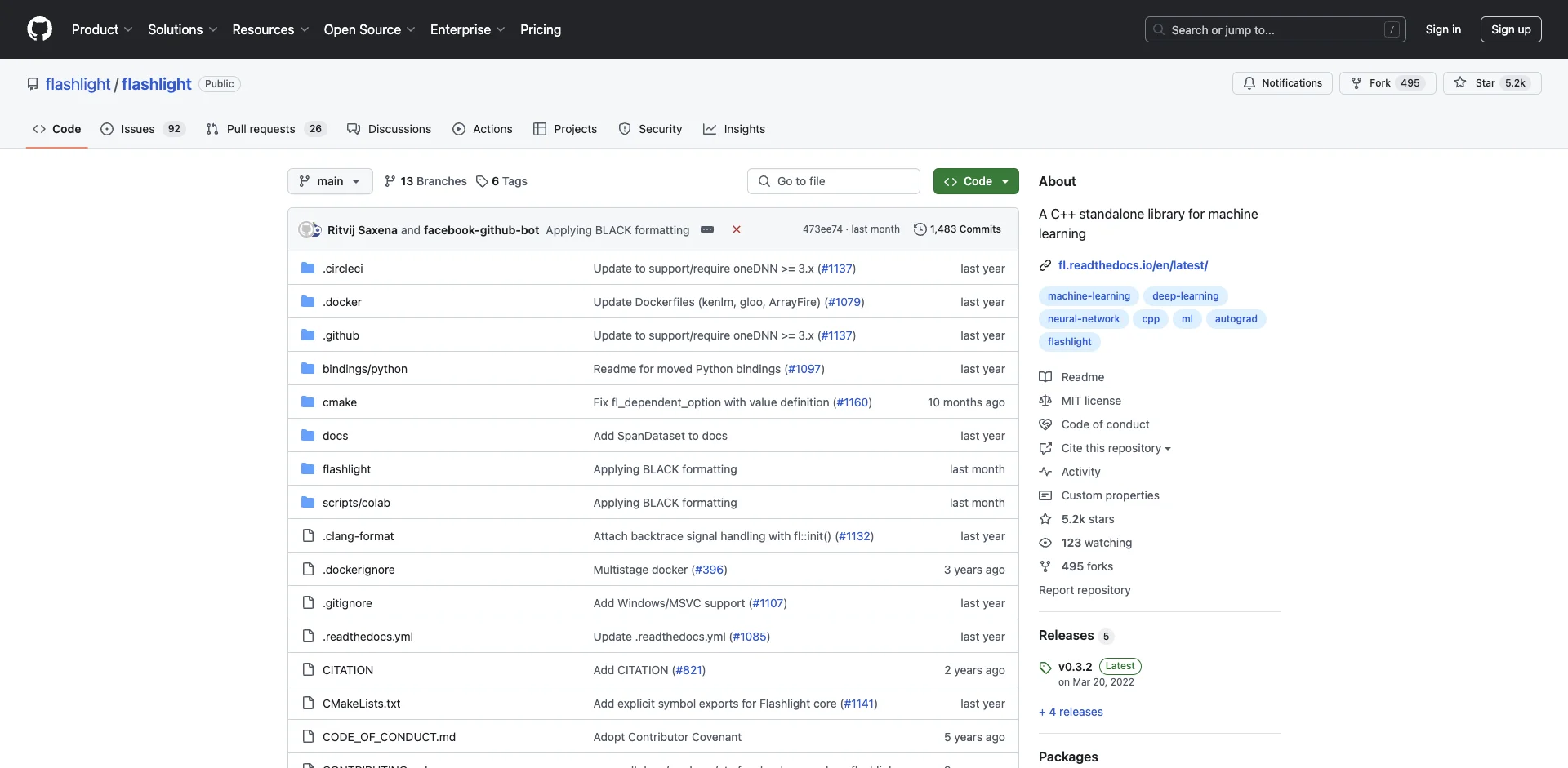Click the deep-learning topic tag
The height and width of the screenshot is (768, 1568).
click(1185, 296)
